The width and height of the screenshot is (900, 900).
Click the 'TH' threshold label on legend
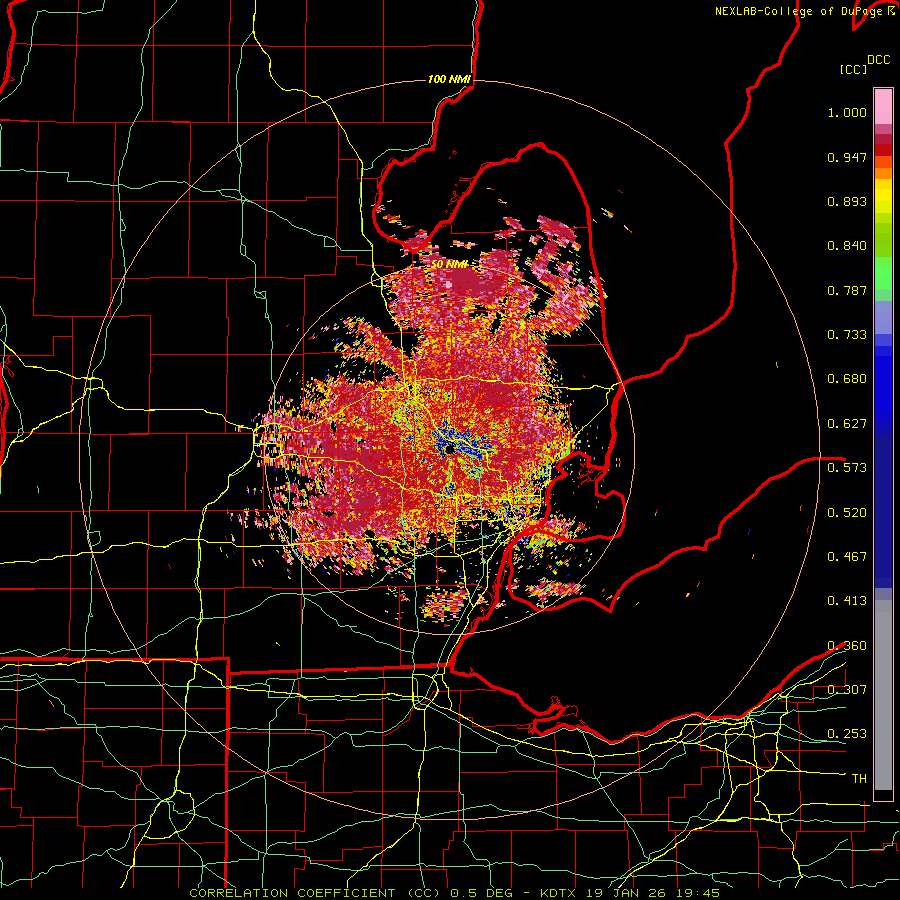point(859,779)
